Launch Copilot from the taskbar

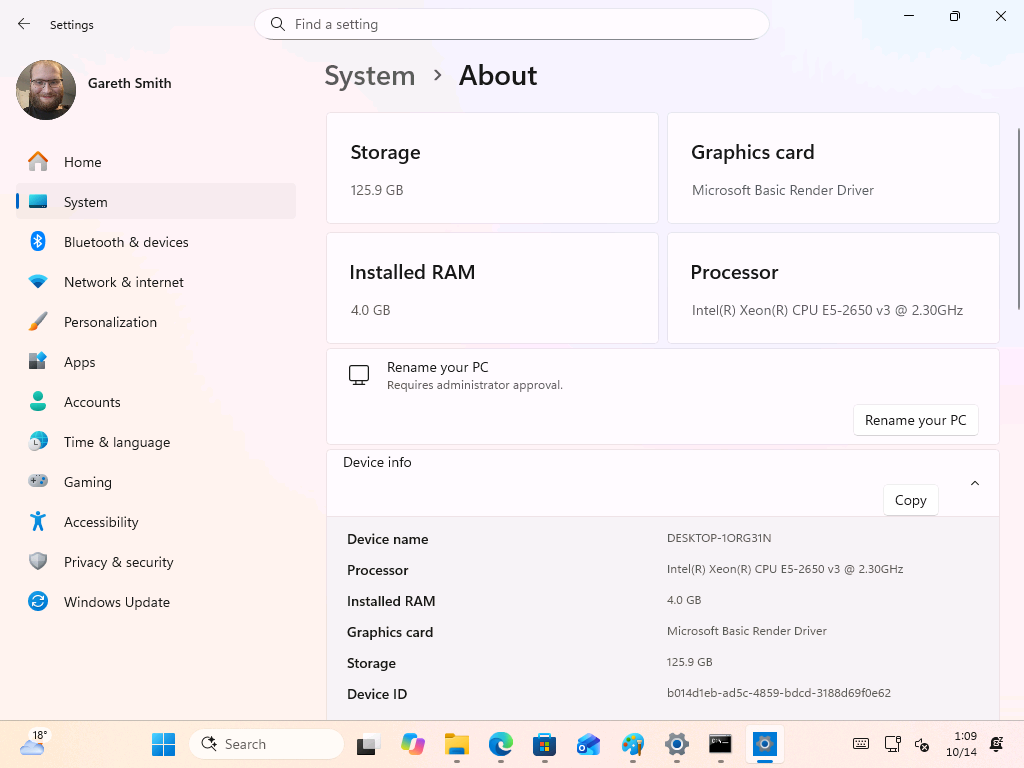click(x=413, y=744)
